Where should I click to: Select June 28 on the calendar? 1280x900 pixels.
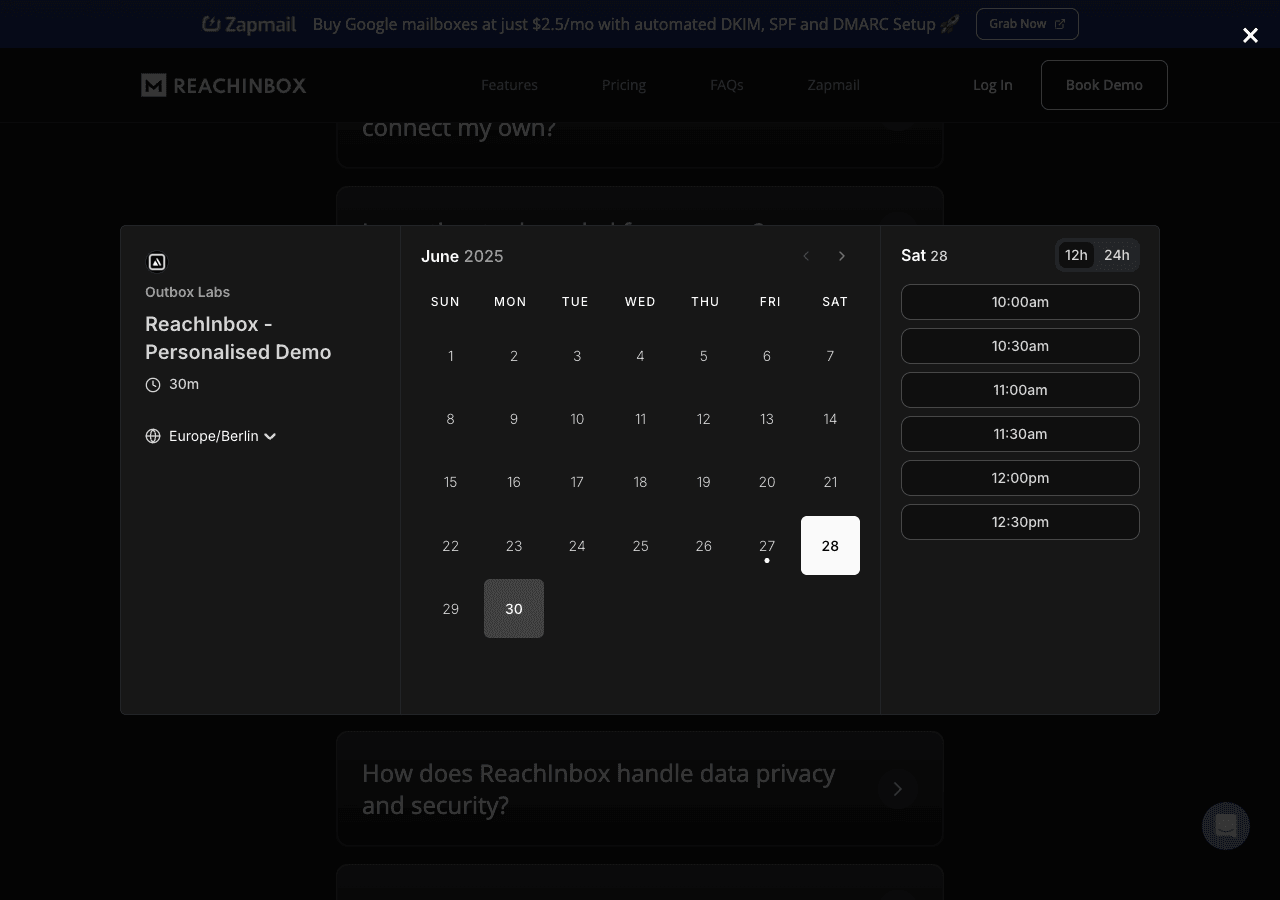(x=830, y=546)
